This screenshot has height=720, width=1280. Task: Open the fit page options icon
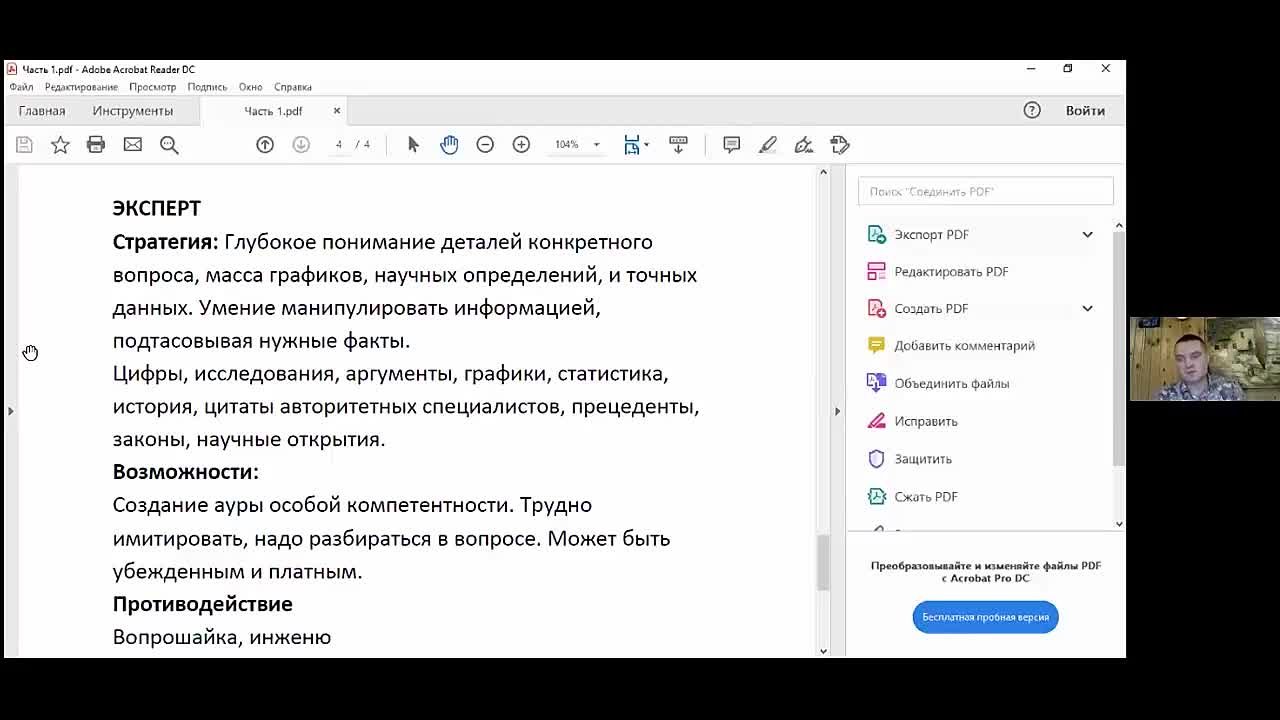point(636,145)
